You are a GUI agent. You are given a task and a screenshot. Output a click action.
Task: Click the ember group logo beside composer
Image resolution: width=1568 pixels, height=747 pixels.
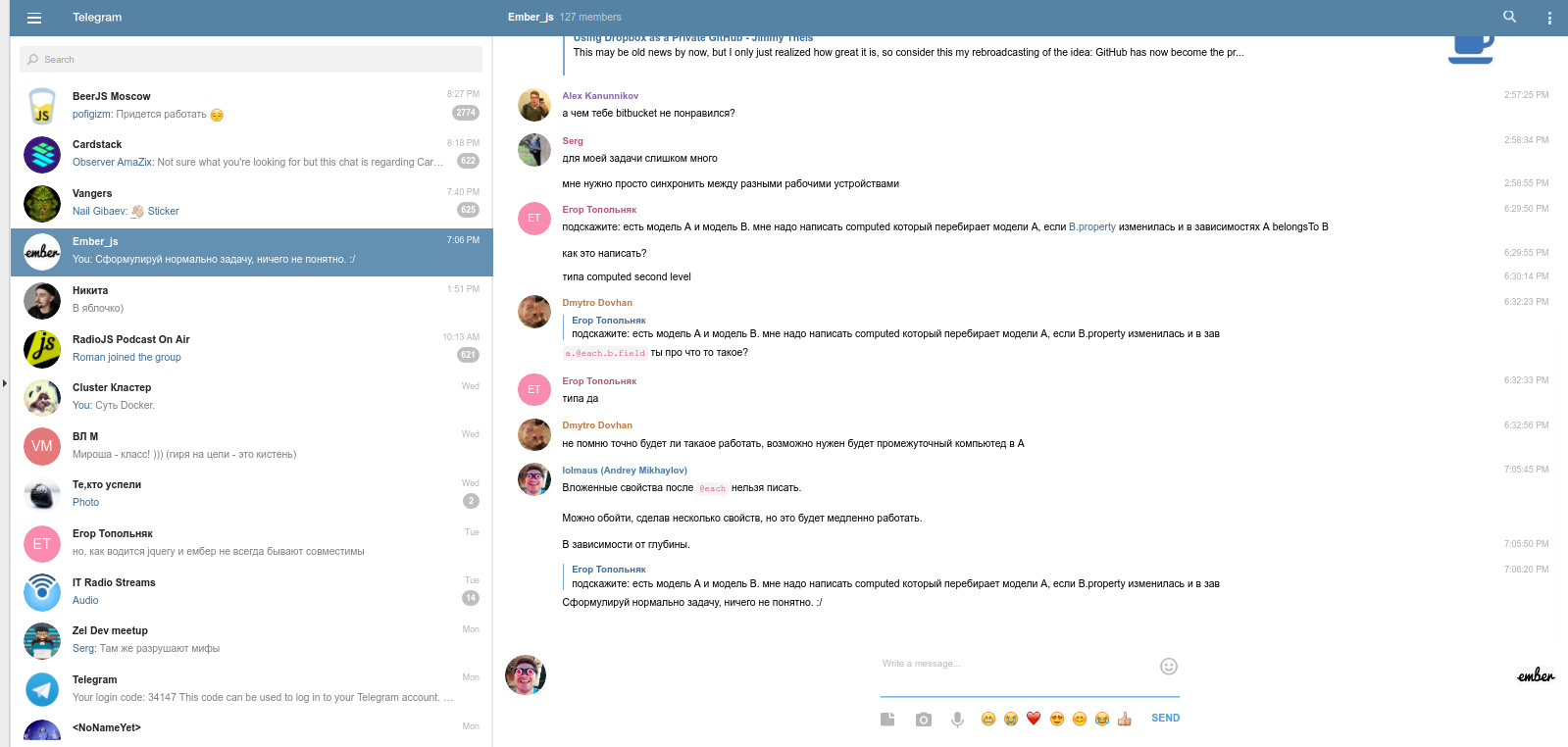(1536, 675)
